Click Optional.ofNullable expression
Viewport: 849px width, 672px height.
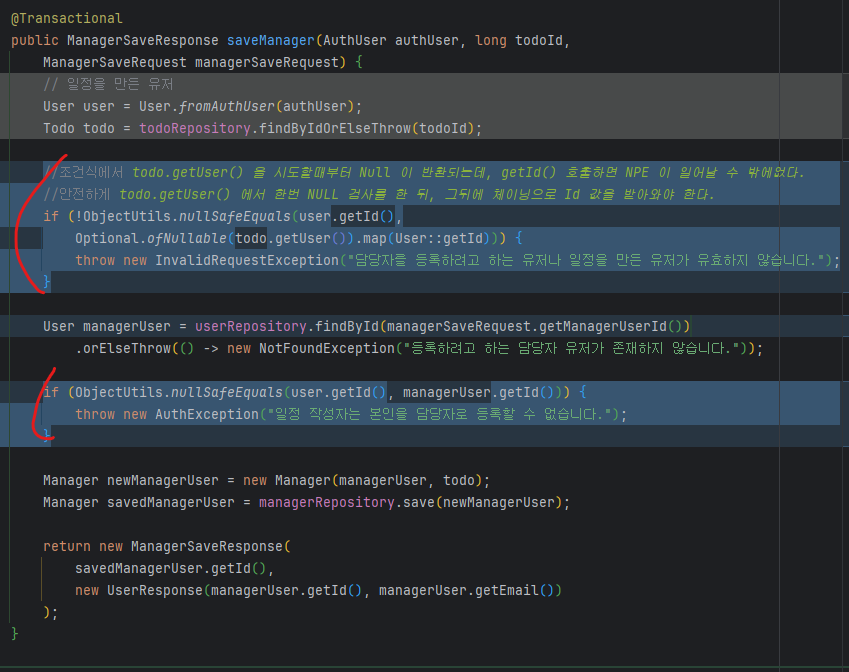click(151, 238)
